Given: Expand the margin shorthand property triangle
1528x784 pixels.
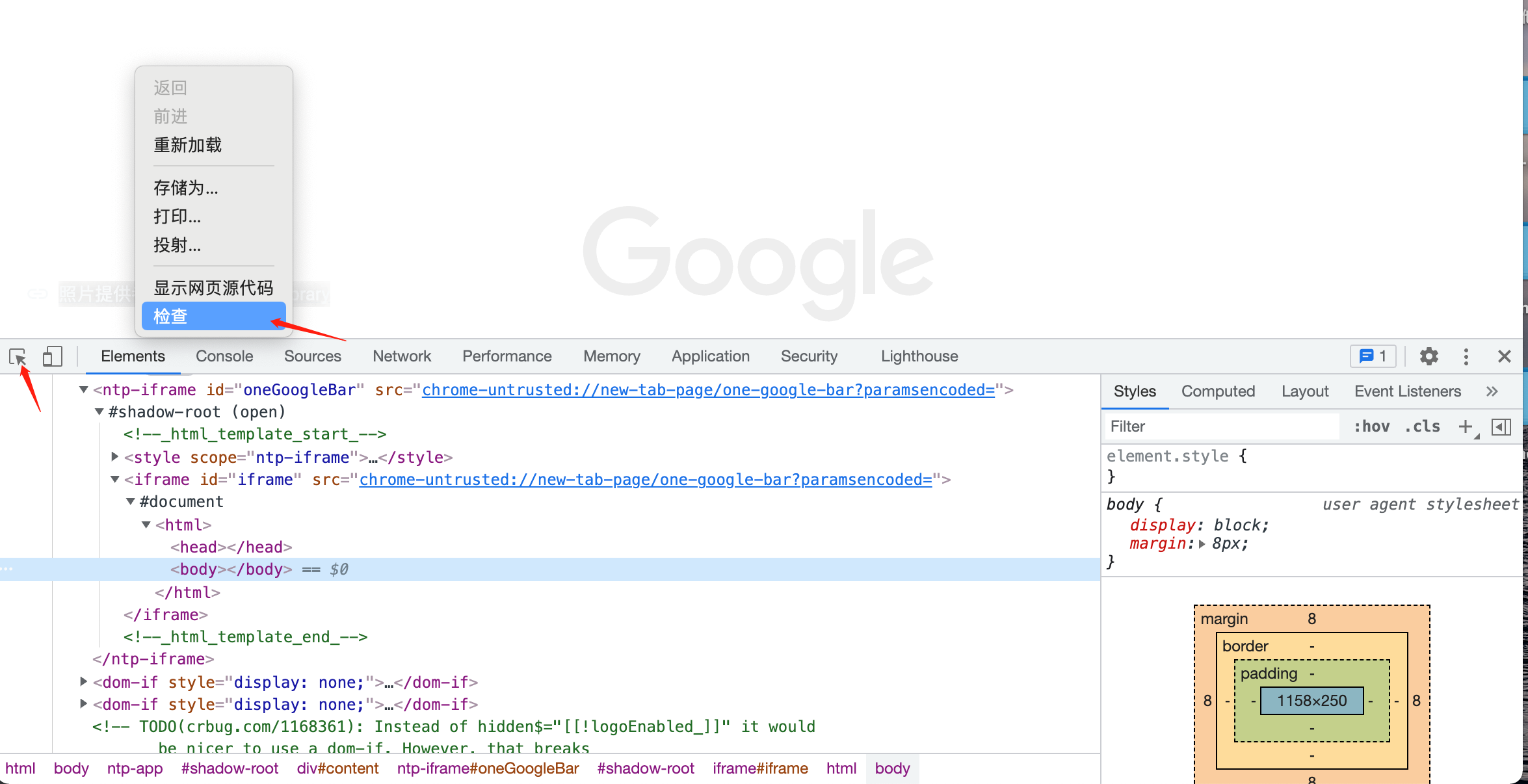Looking at the screenshot, I should point(1202,543).
